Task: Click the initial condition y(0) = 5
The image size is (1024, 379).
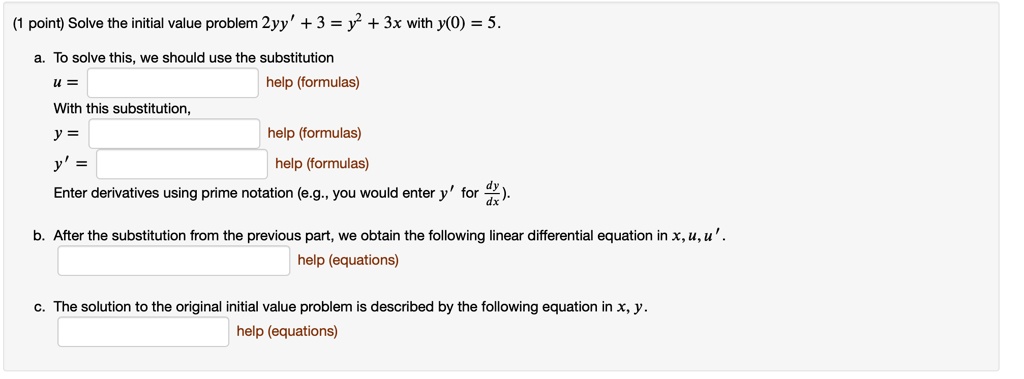Action: pyautogui.click(x=468, y=24)
